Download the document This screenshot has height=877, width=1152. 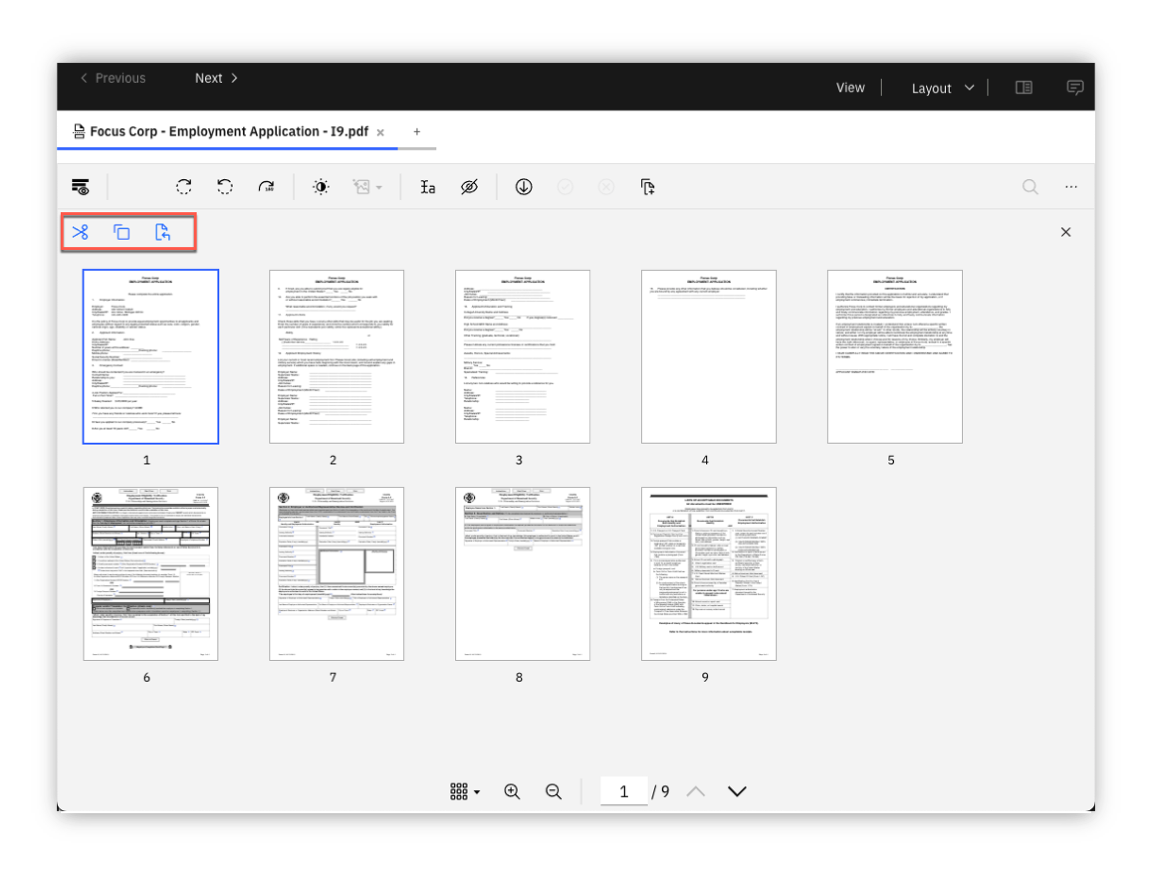click(524, 187)
